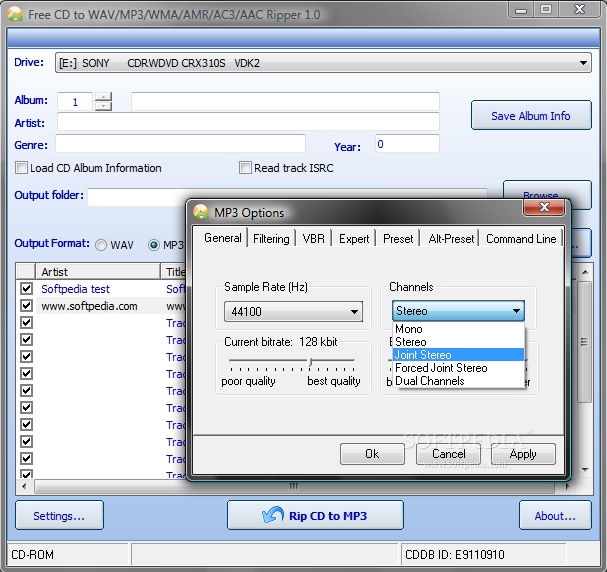Uncheck the third track checkbox in the list
Screen dimensions: 607x572
(26, 322)
